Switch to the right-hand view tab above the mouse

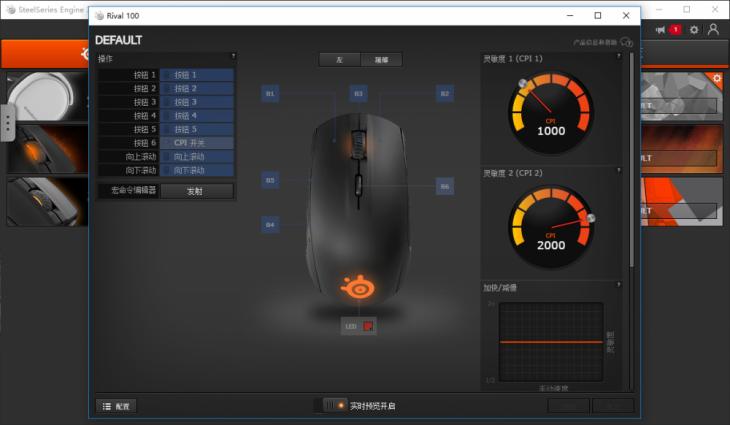[381, 60]
